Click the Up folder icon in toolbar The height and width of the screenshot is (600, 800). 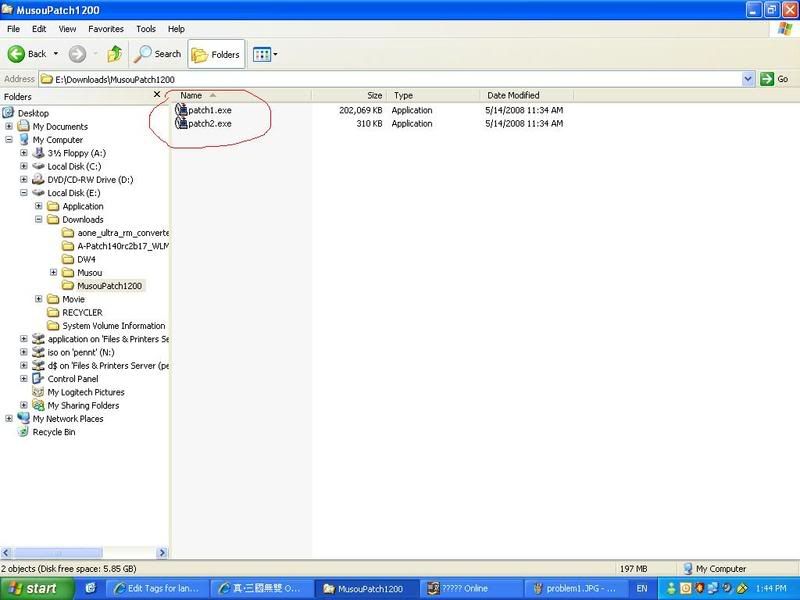pos(115,54)
